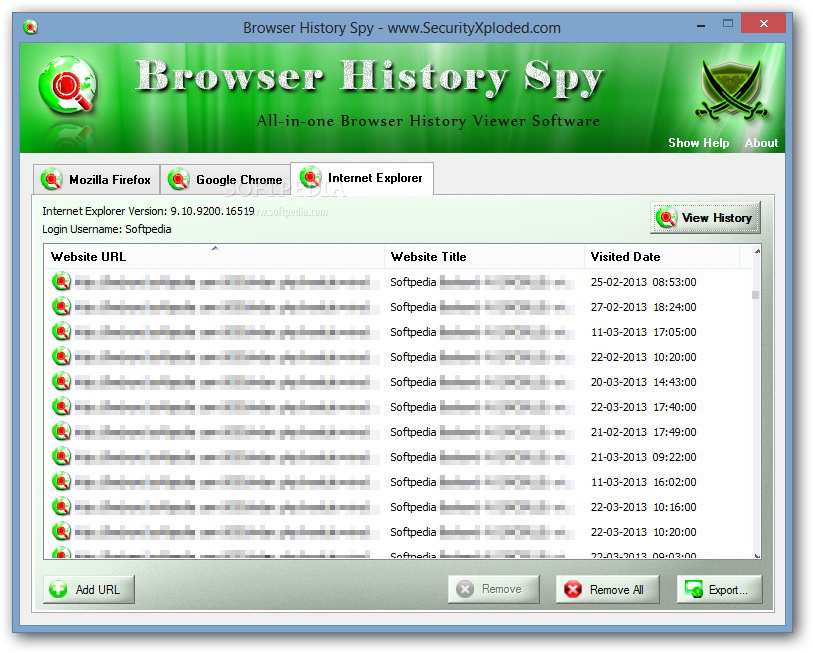813x653 pixels.
Task: Click the globe magnifier icon on View History
Action: click(666, 217)
